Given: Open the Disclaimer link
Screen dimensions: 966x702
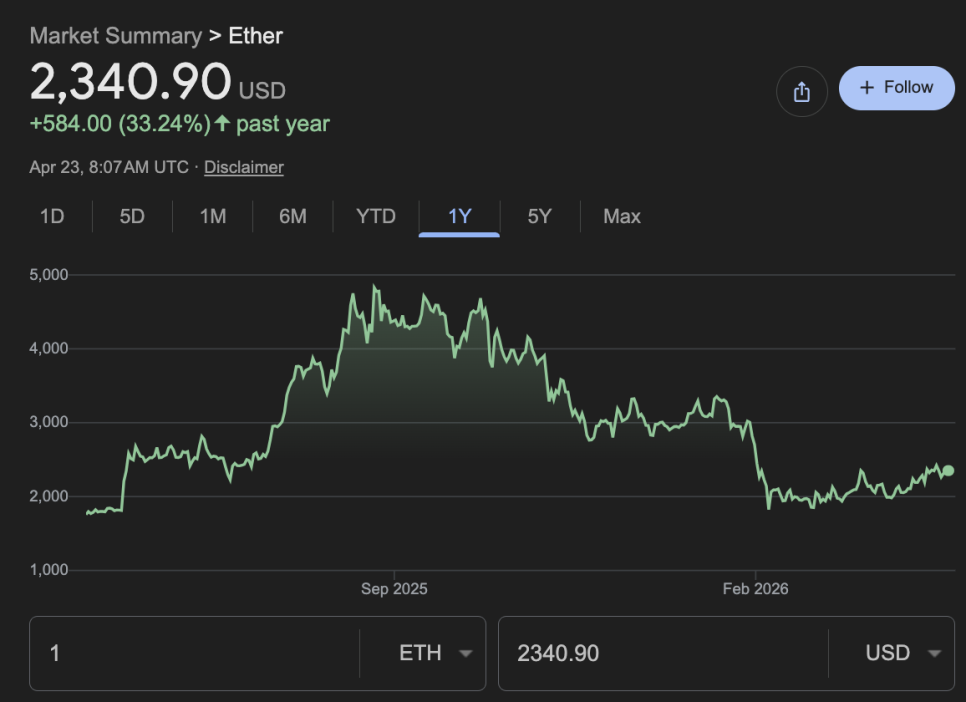Looking at the screenshot, I should pyautogui.click(x=244, y=167).
